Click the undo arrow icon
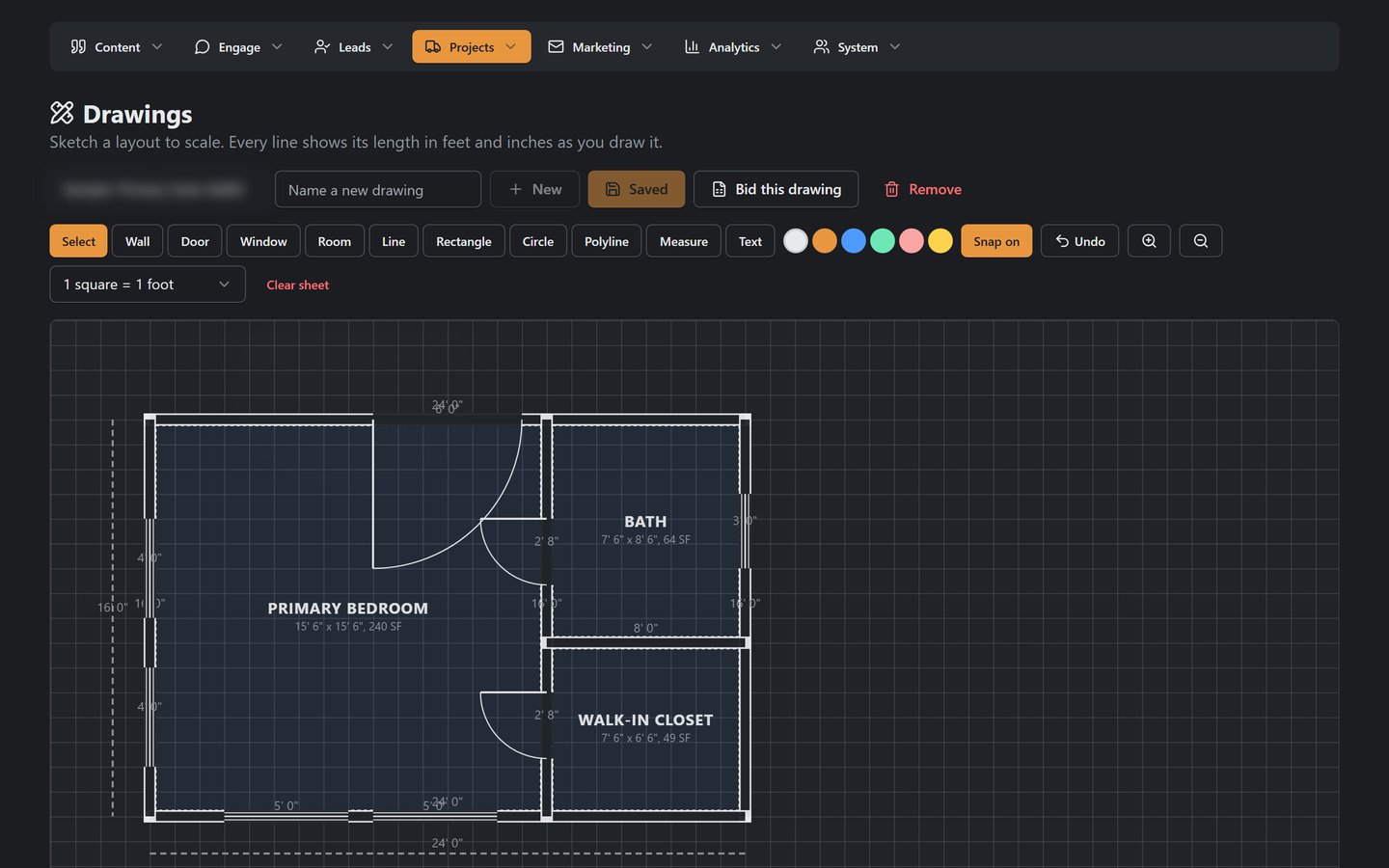The height and width of the screenshot is (868, 1389). [x=1062, y=241]
